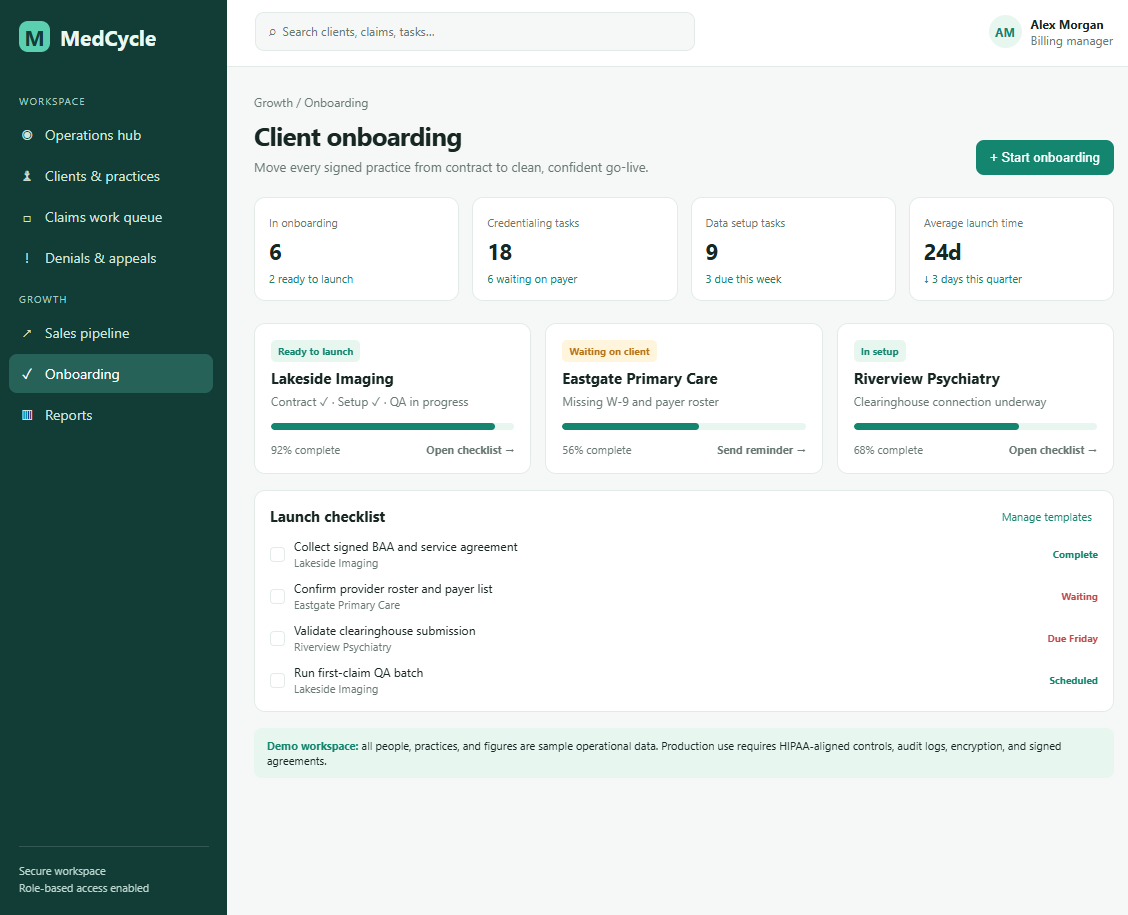This screenshot has width=1128, height=915.
Task: Select the Reports menu item
Action: click(111, 415)
